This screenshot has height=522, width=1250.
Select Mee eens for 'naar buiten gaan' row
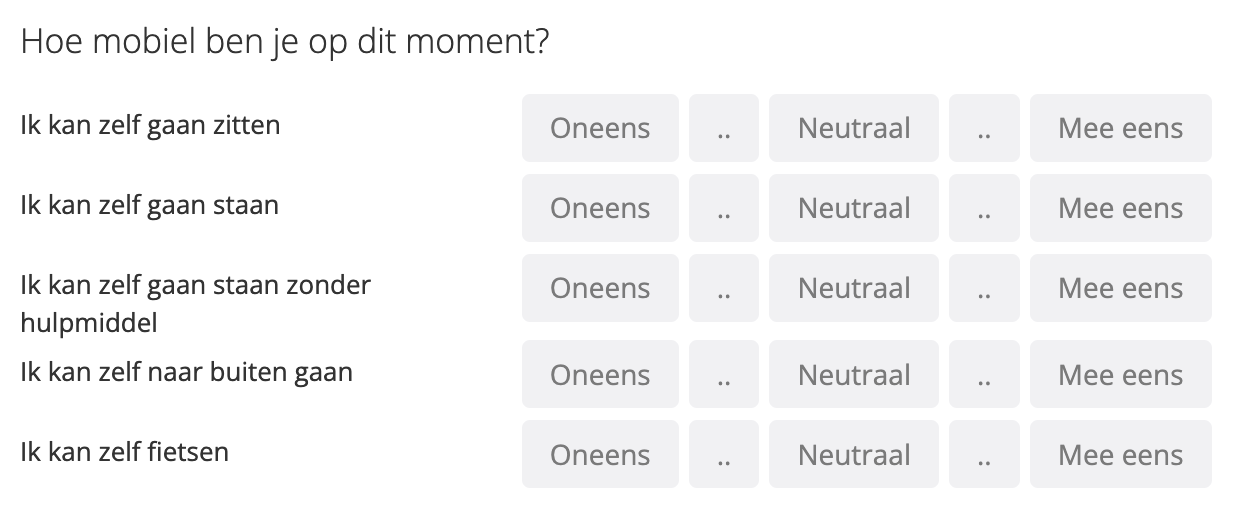(x=1120, y=375)
